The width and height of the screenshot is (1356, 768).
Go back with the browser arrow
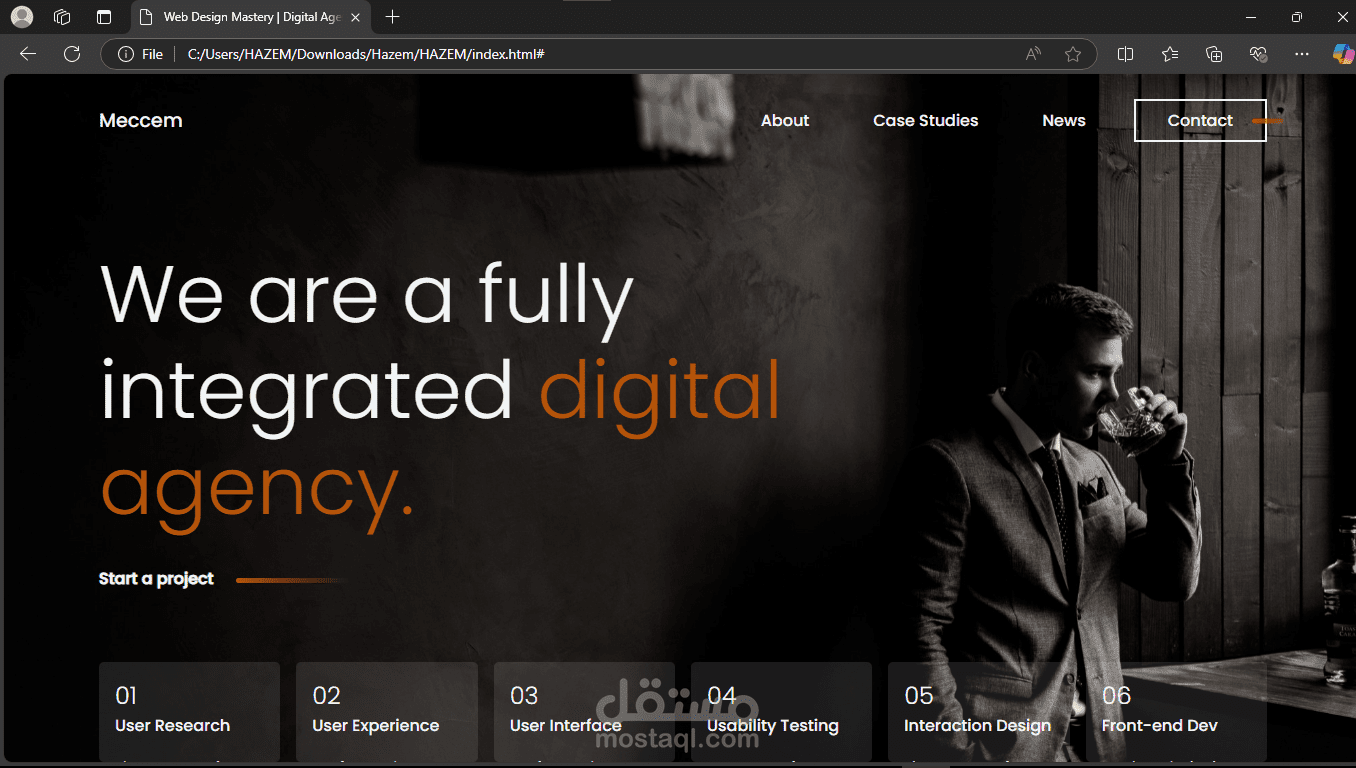tap(28, 54)
